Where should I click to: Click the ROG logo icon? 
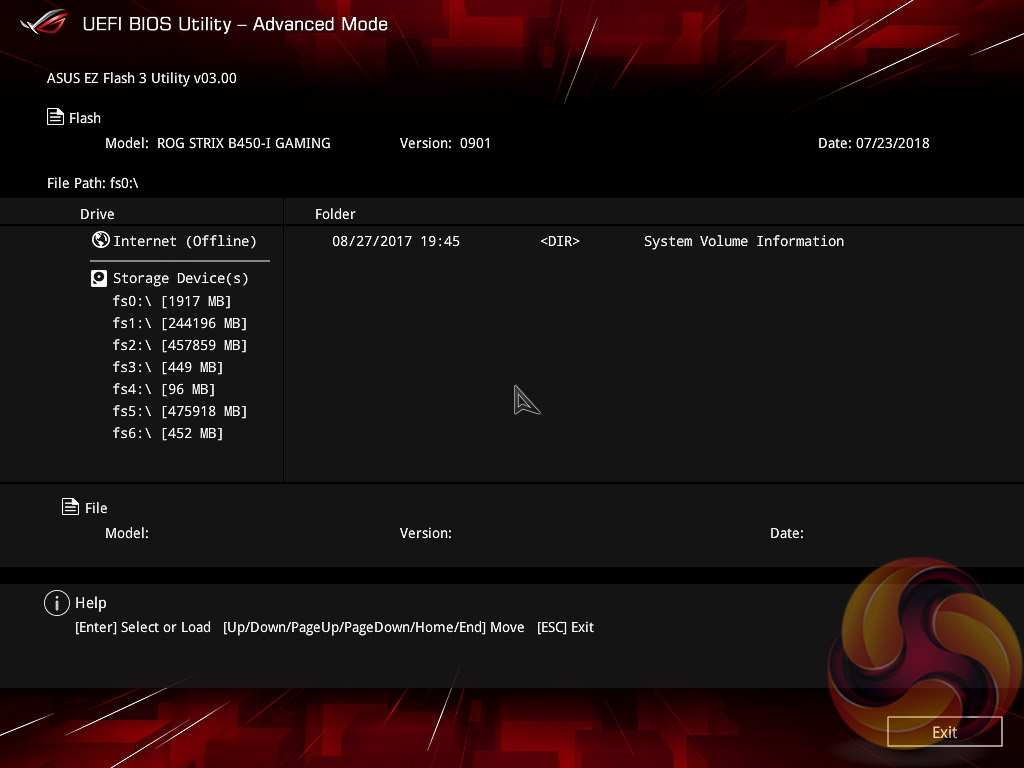pyautogui.click(x=43, y=22)
